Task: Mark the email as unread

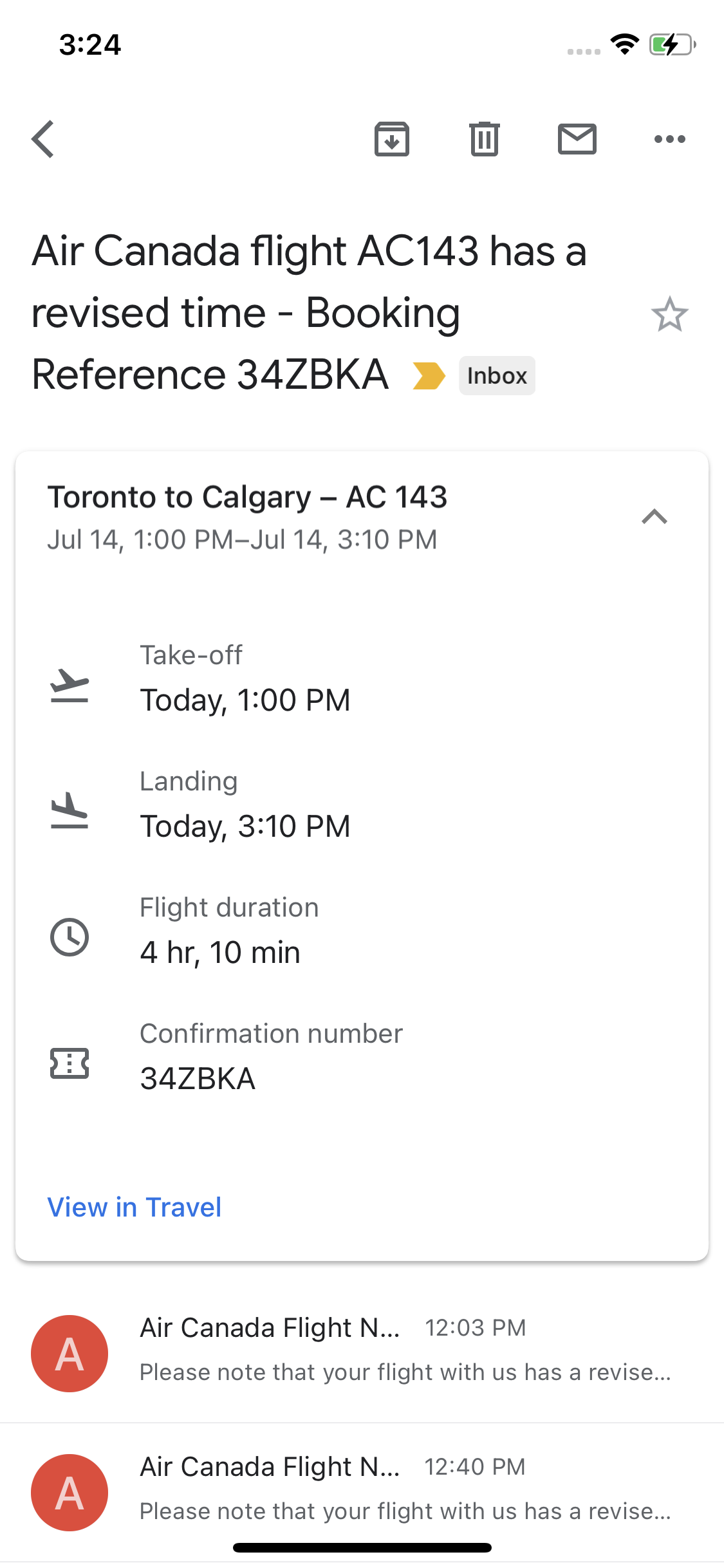Action: (577, 139)
